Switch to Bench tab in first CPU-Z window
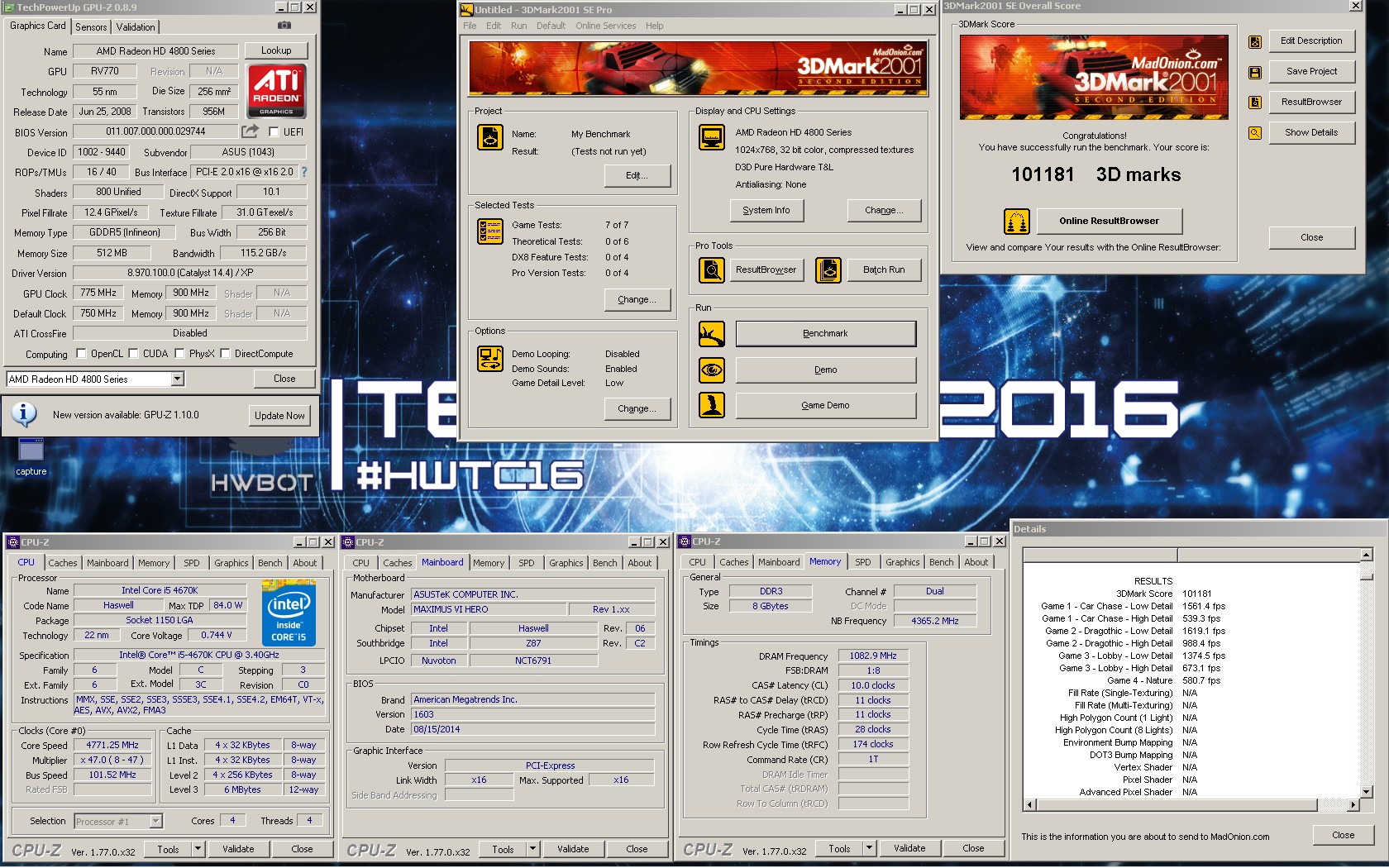 coord(270,563)
